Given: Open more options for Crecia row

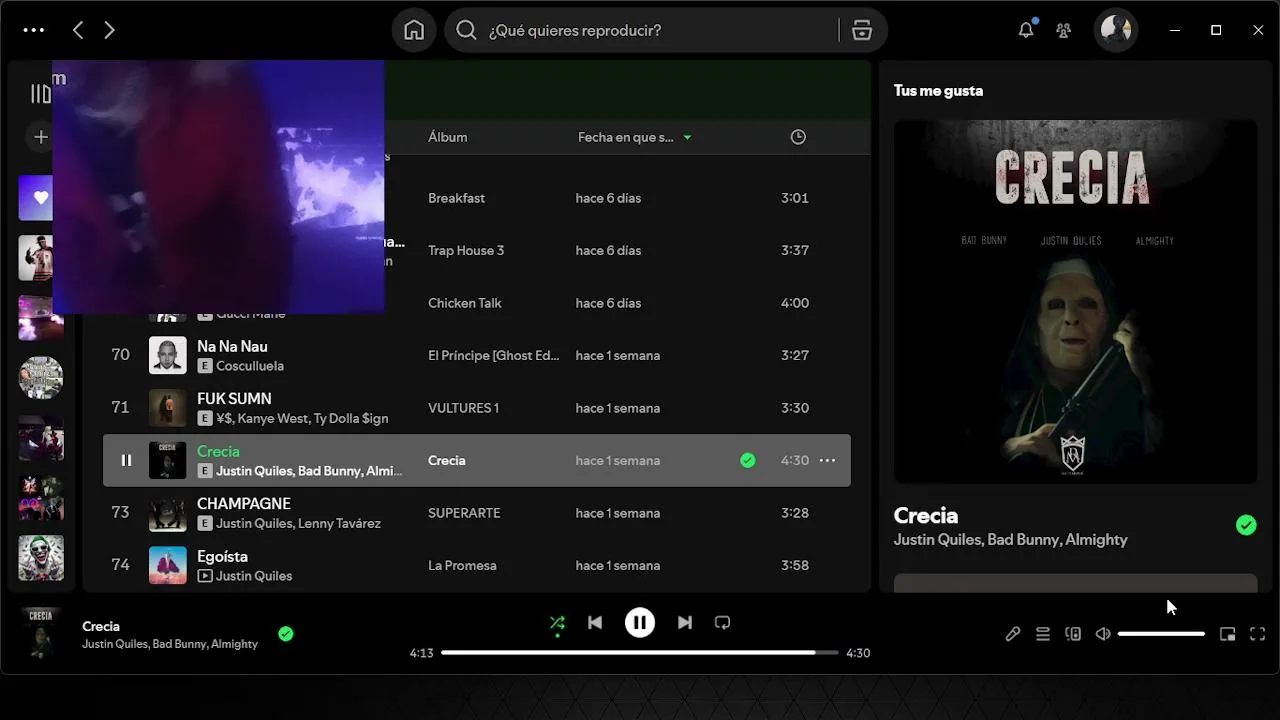Looking at the screenshot, I should click(x=827, y=460).
